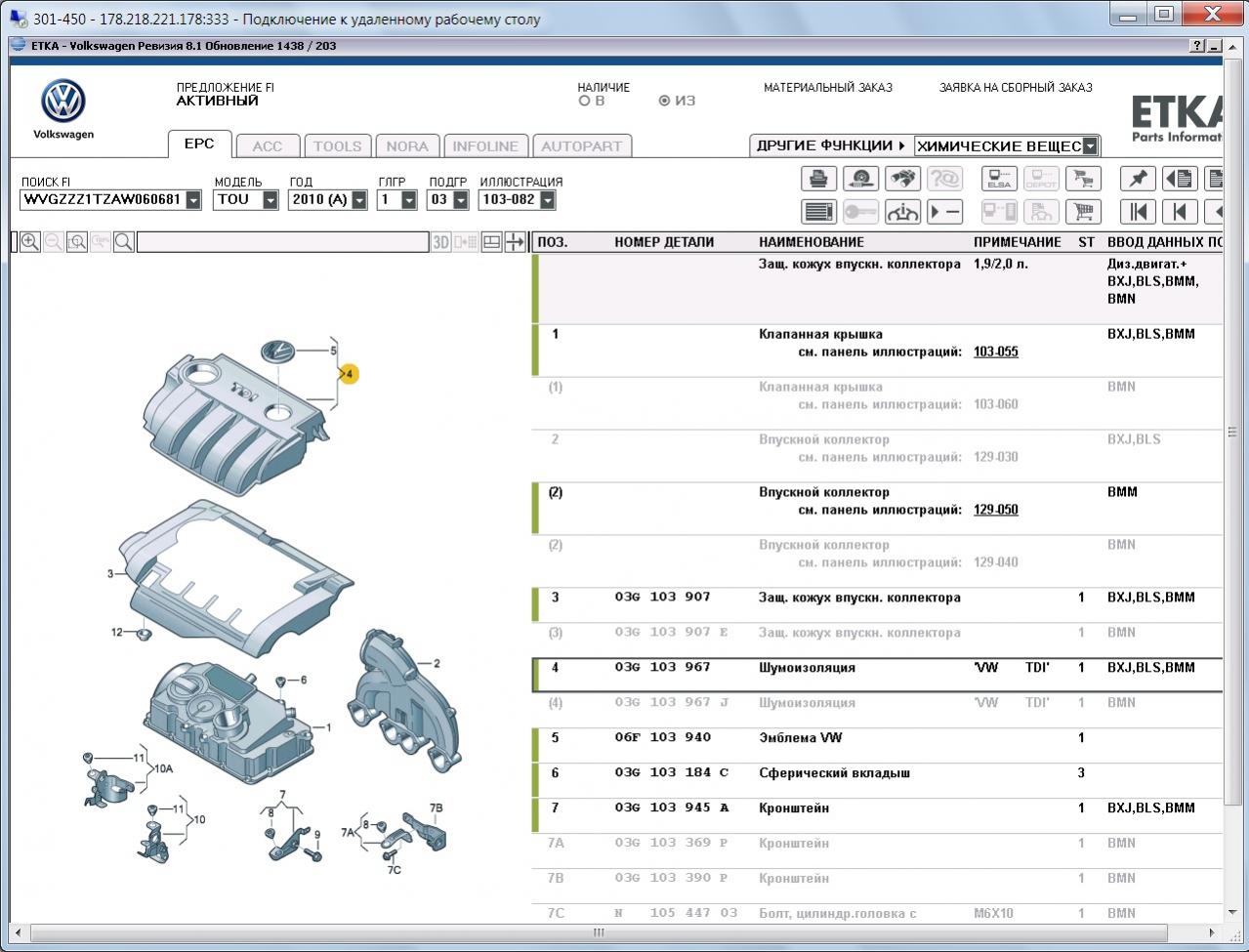The width and height of the screenshot is (1249, 952).
Task: Switch to the TOOLS tab
Action: coord(338,146)
